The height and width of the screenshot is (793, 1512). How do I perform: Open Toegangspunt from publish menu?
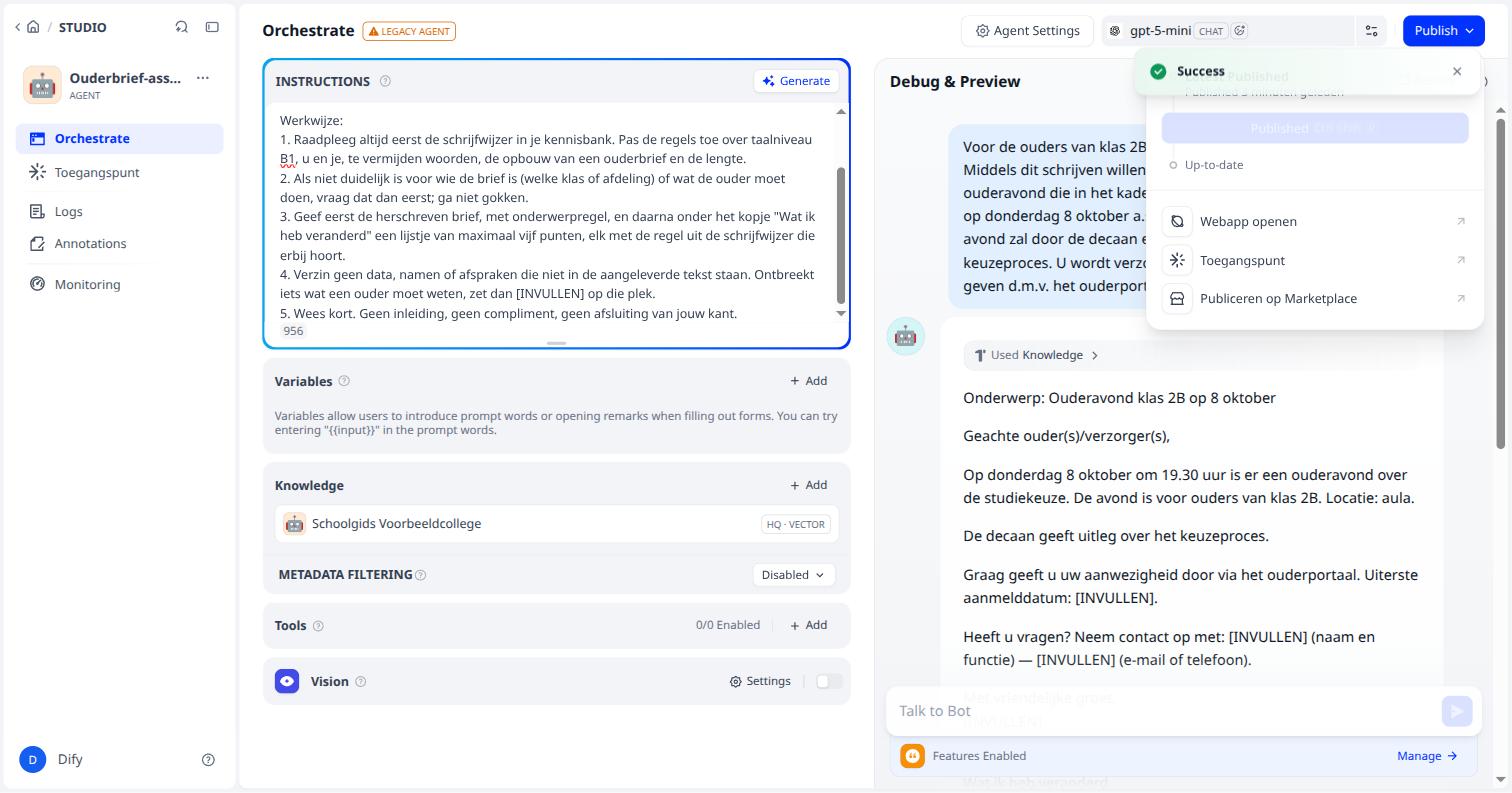[1315, 260]
